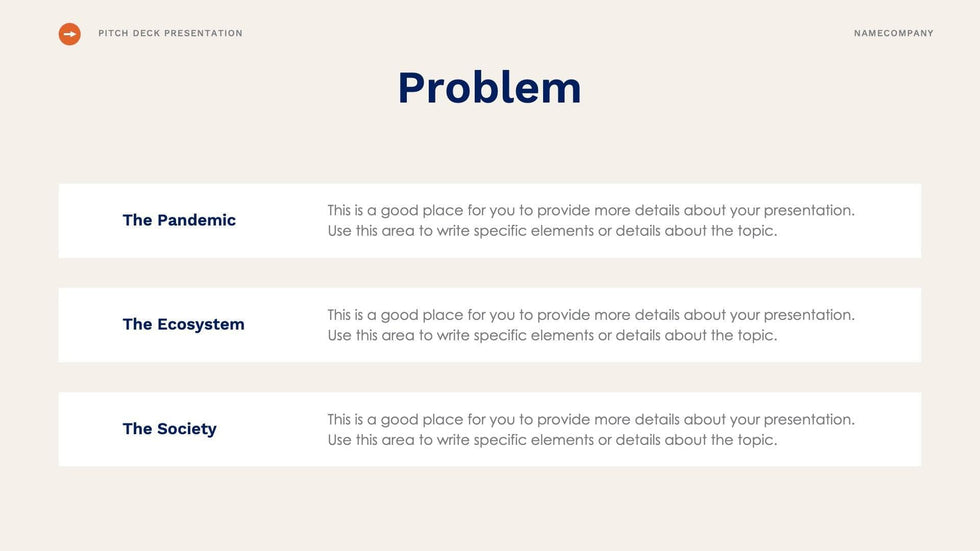Viewport: 980px width, 551px height.
Task: Click white card left of The Society heading
Action: [88, 429]
